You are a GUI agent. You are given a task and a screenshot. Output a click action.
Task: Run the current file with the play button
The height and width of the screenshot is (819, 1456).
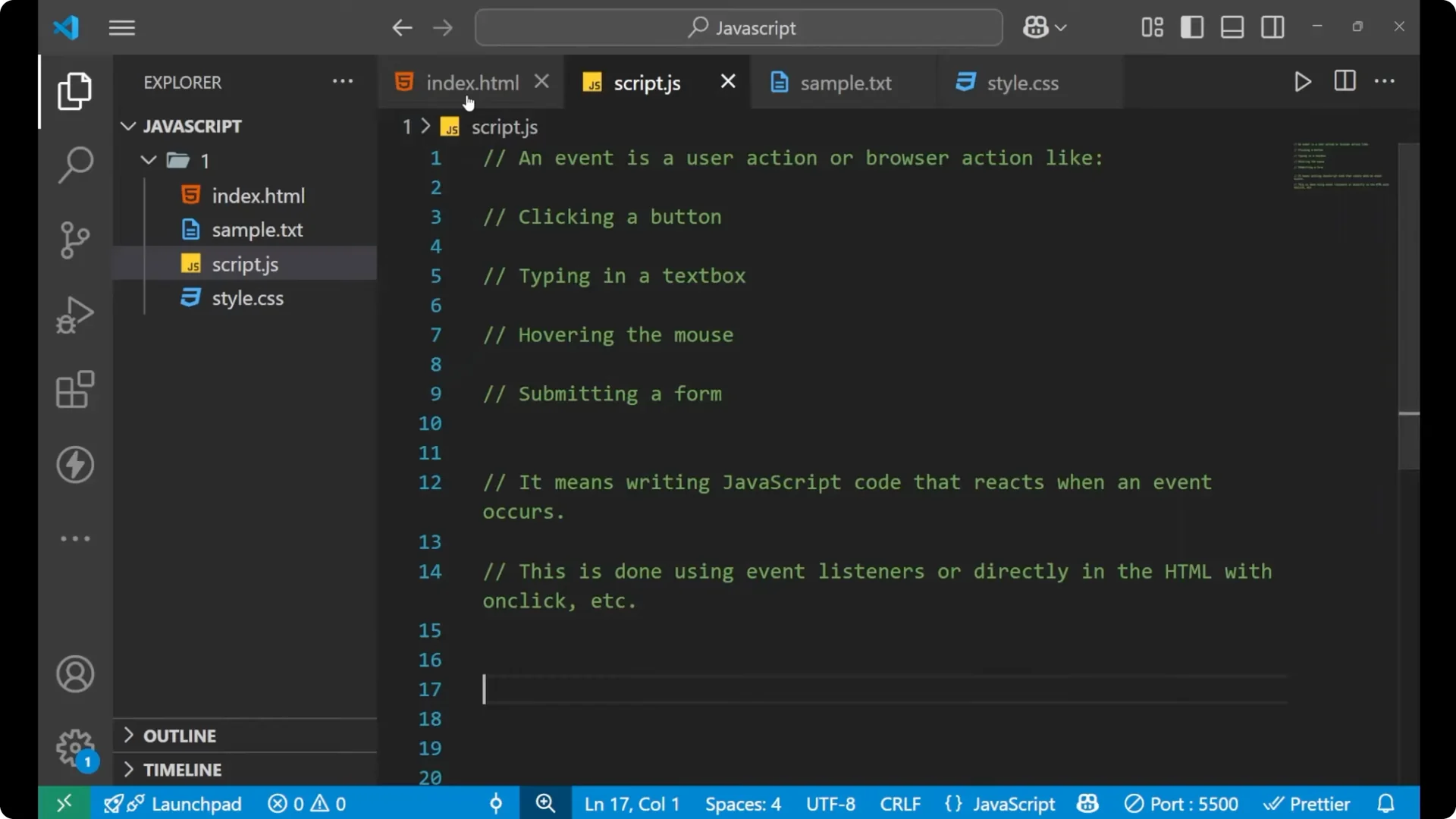point(1302,81)
